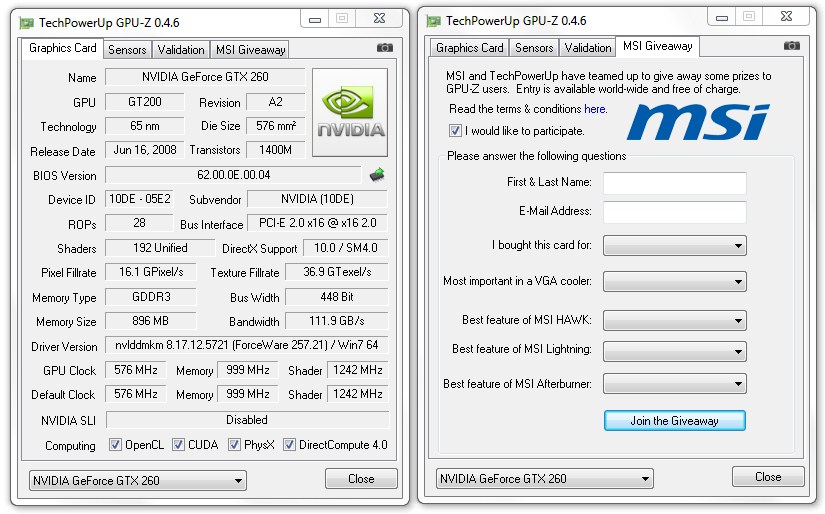
Task: Click the Bandwidth value 111.9 GB/s
Action: (337, 320)
